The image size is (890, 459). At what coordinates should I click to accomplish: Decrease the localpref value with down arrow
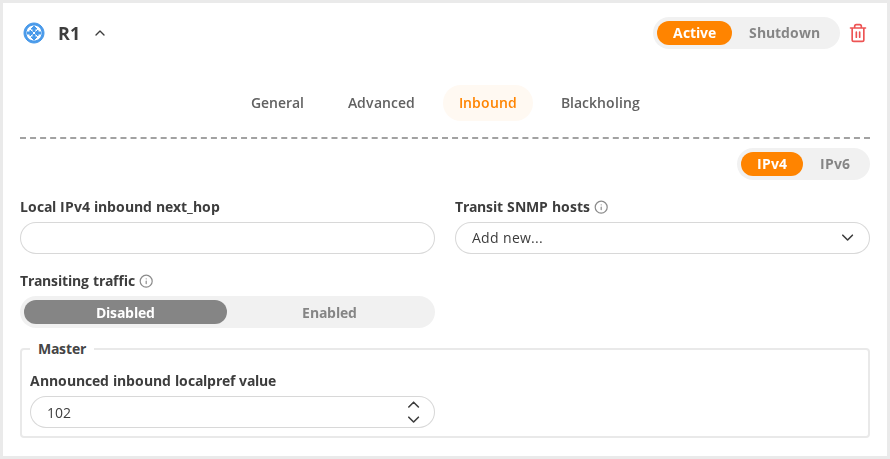coord(414,419)
